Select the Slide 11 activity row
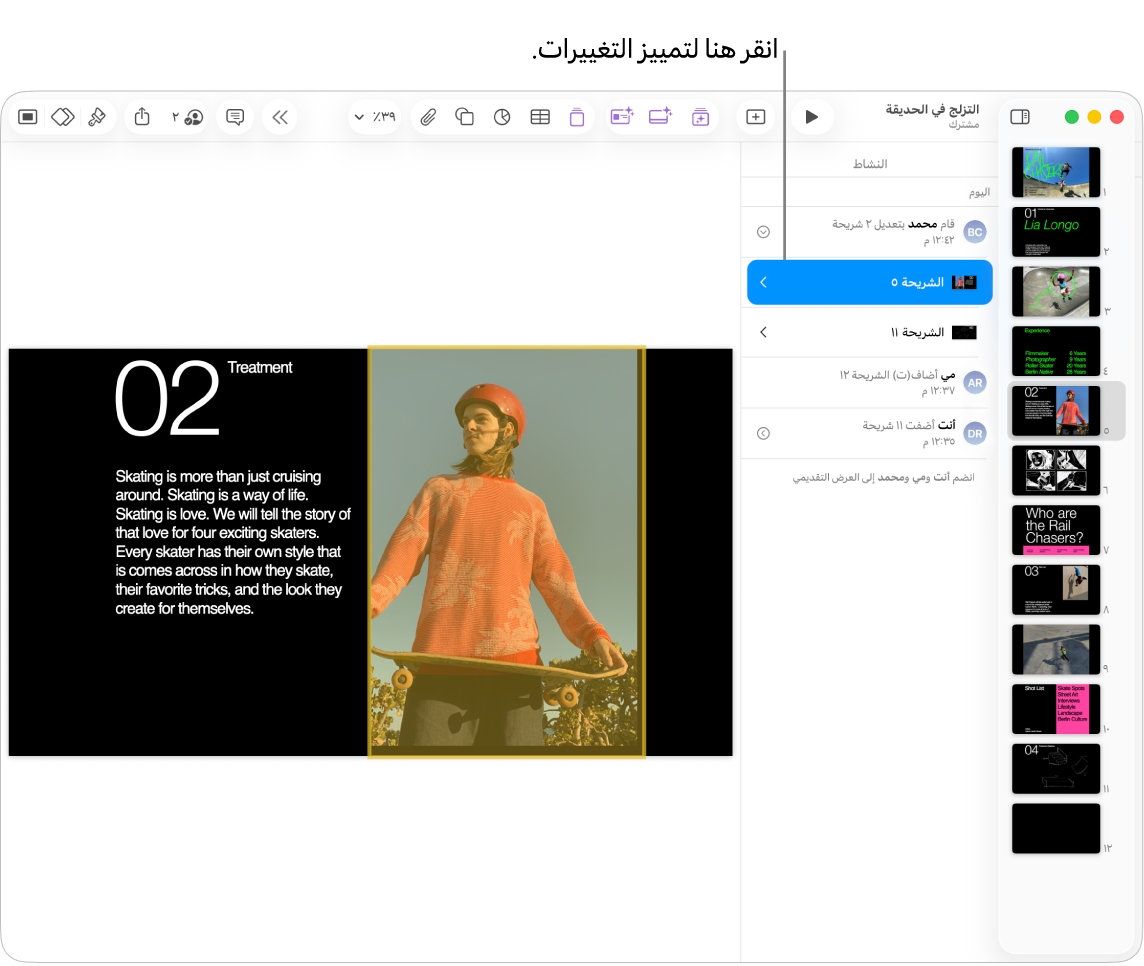Screen dimensions: 1144x966 pos(870,333)
